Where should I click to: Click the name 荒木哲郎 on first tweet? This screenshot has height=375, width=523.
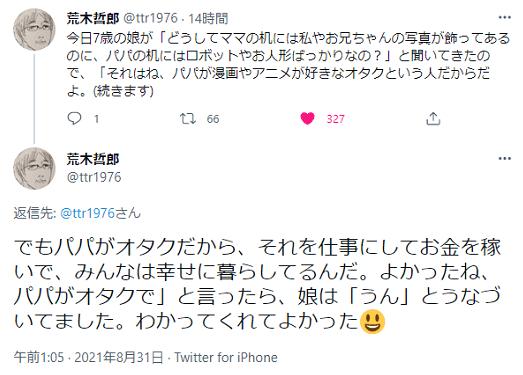93,18
